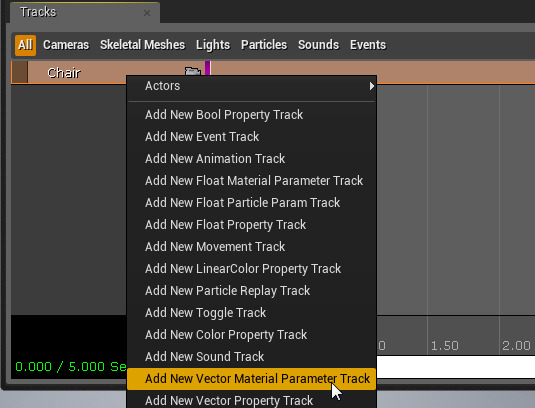Choose Add New Animation Track
This screenshot has width=535, height=408.
click(252, 159)
